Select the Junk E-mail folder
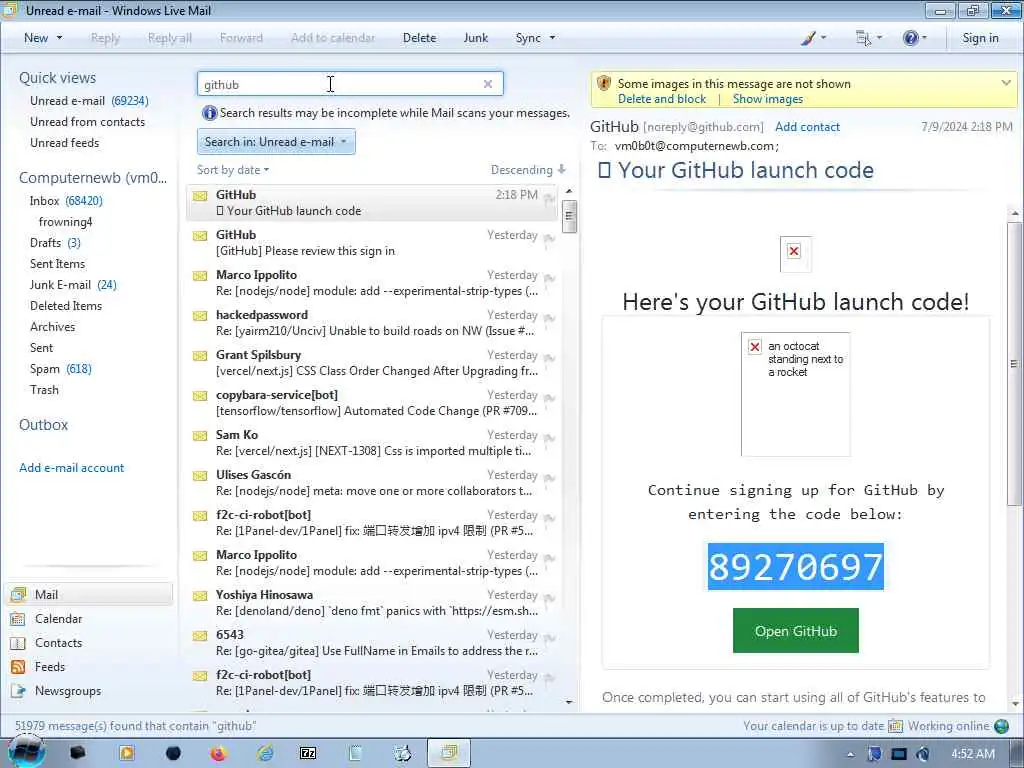The width and height of the screenshot is (1024, 768). 73,285
